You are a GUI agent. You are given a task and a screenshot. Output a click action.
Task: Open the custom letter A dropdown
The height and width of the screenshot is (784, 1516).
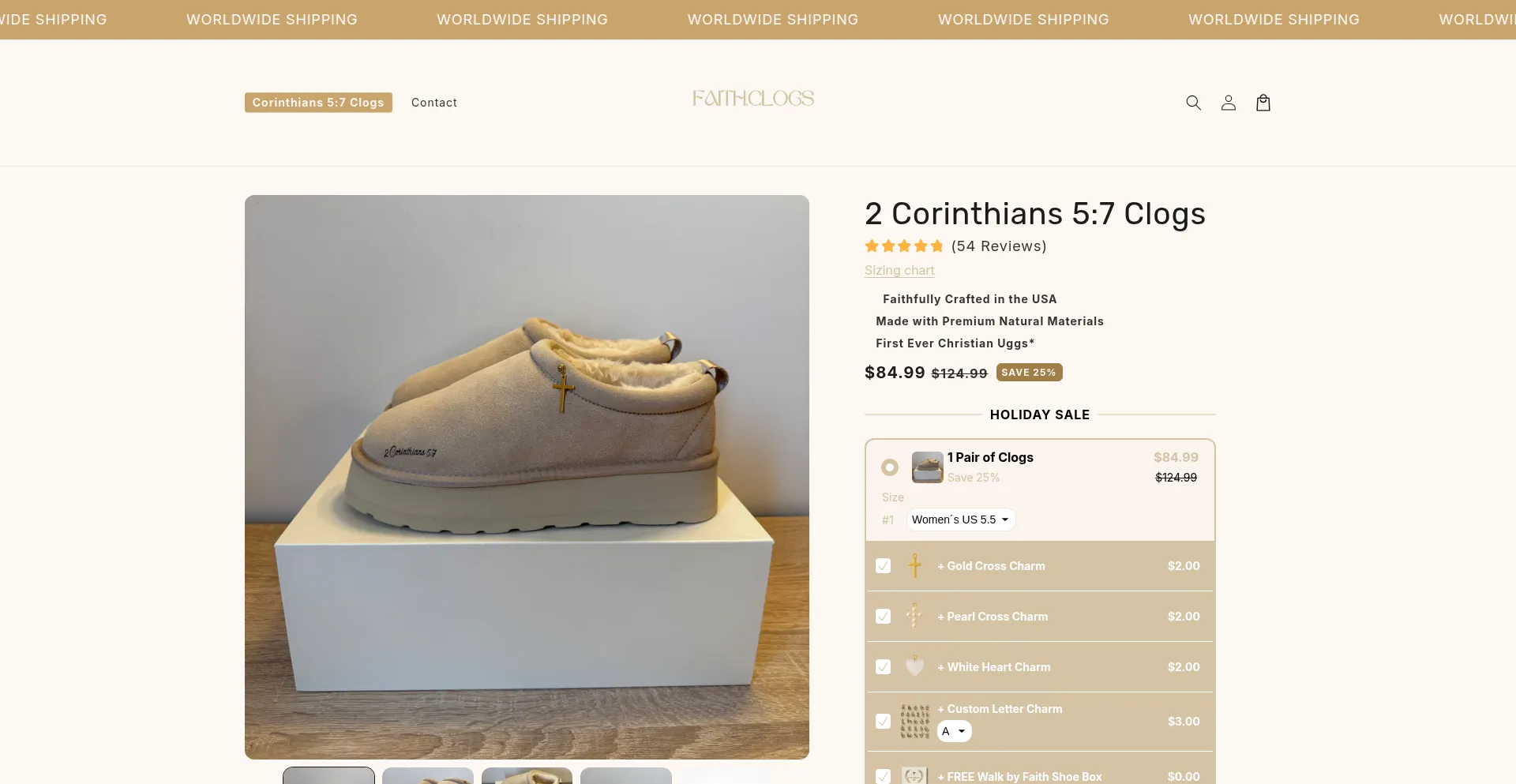coord(954,731)
